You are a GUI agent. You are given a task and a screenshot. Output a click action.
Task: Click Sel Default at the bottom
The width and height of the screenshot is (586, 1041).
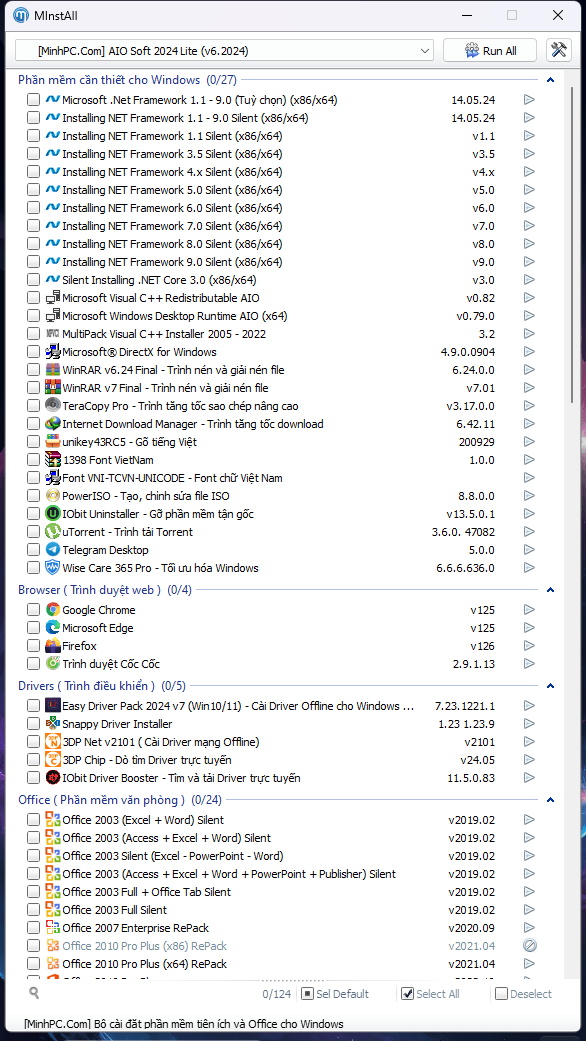point(335,994)
